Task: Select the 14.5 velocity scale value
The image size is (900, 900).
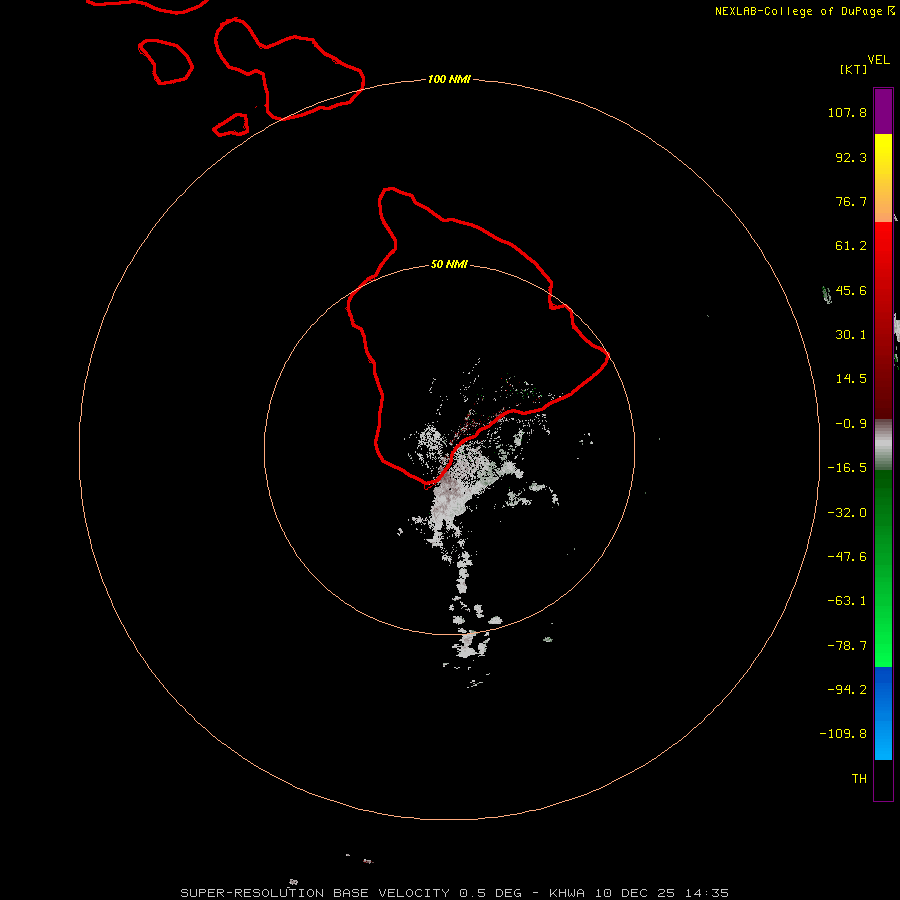Action: pyautogui.click(x=851, y=379)
